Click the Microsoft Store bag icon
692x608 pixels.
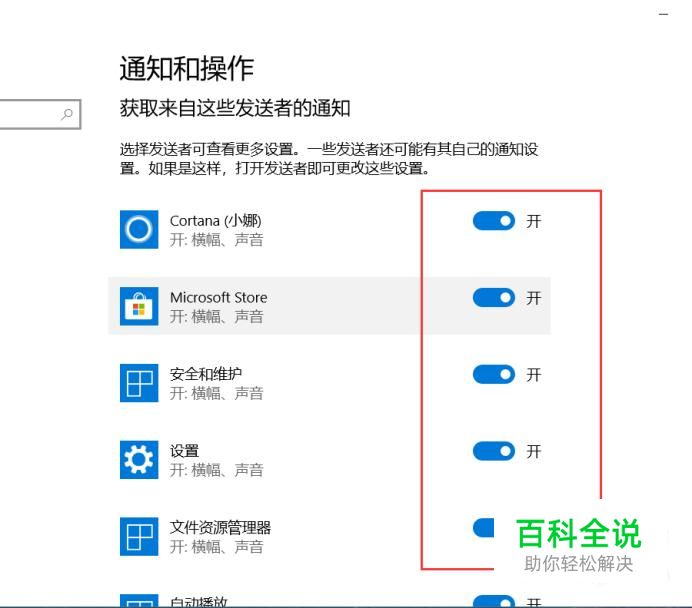(139, 306)
